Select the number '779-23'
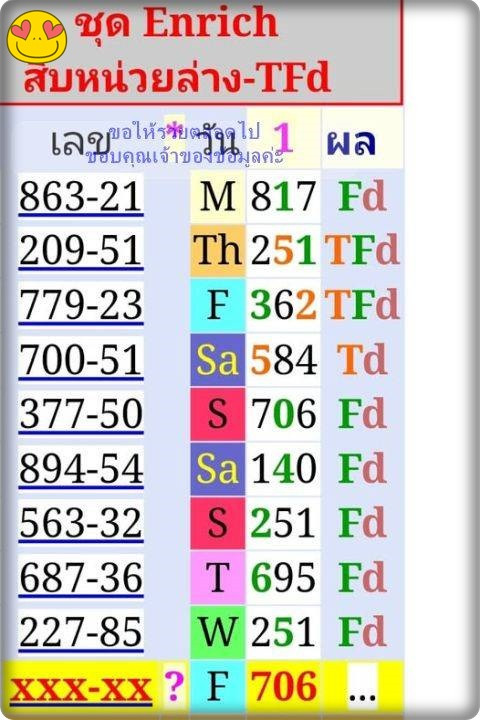 (x=81, y=305)
